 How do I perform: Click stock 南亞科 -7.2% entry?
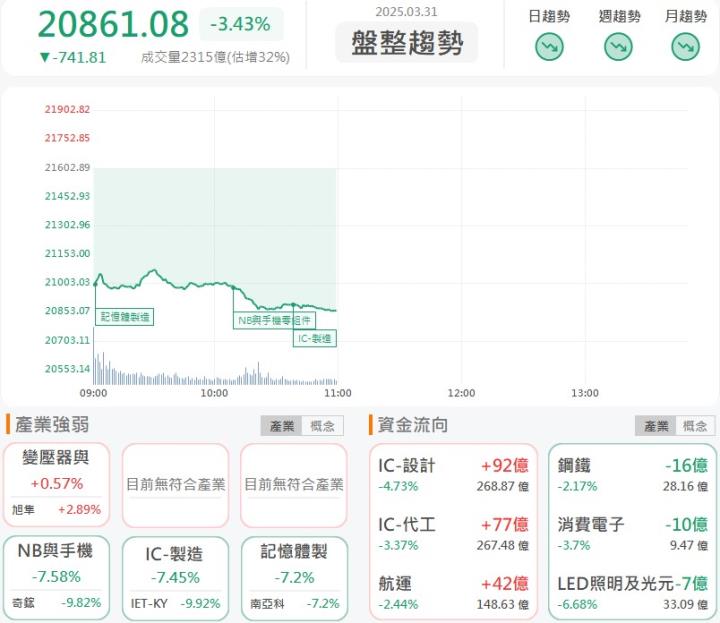click(x=294, y=603)
